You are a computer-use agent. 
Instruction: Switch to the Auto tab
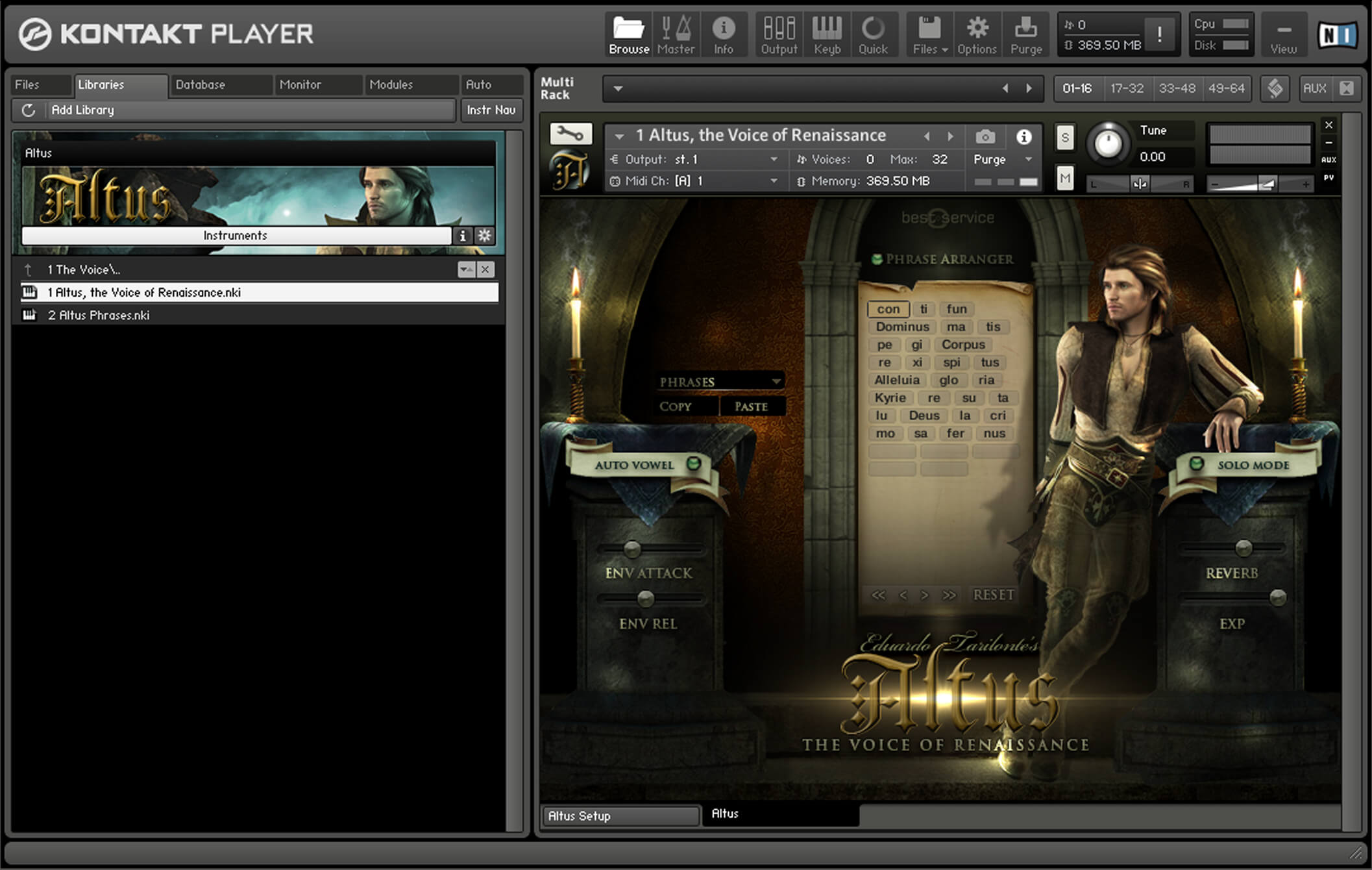(491, 85)
